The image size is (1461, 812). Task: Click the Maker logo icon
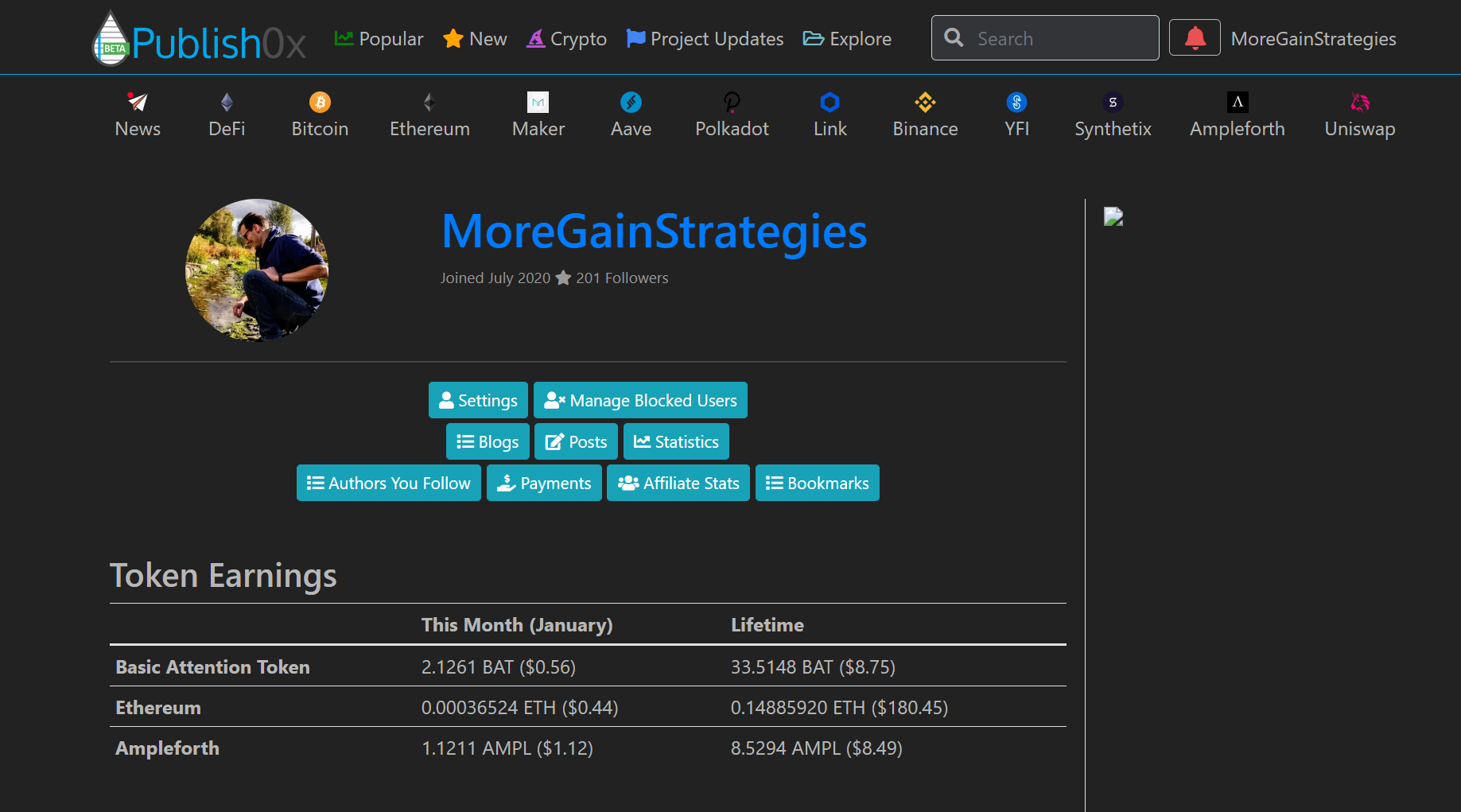click(x=538, y=102)
